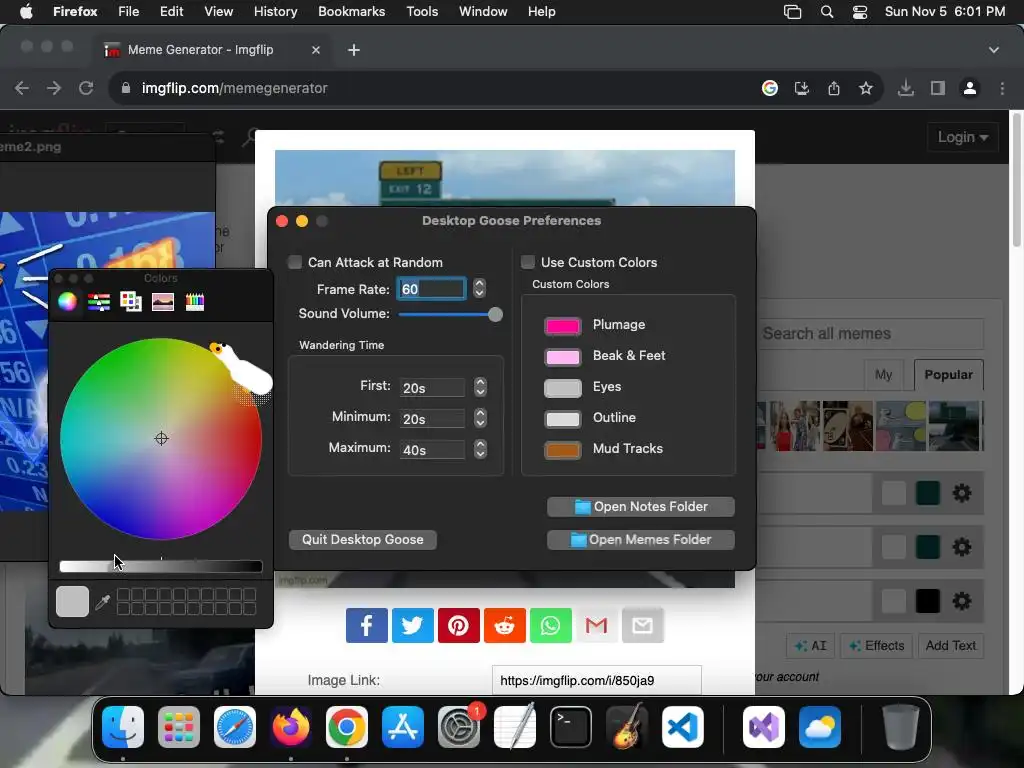Image resolution: width=1024 pixels, height=768 pixels.
Task: Open Visual Studio Code from the Dock
Action: coord(682,727)
